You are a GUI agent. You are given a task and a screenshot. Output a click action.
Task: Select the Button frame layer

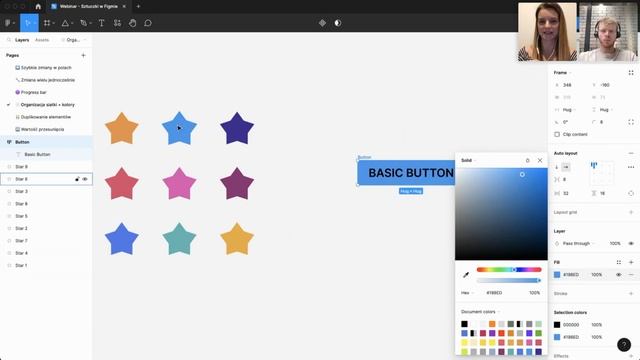pos(46,142)
